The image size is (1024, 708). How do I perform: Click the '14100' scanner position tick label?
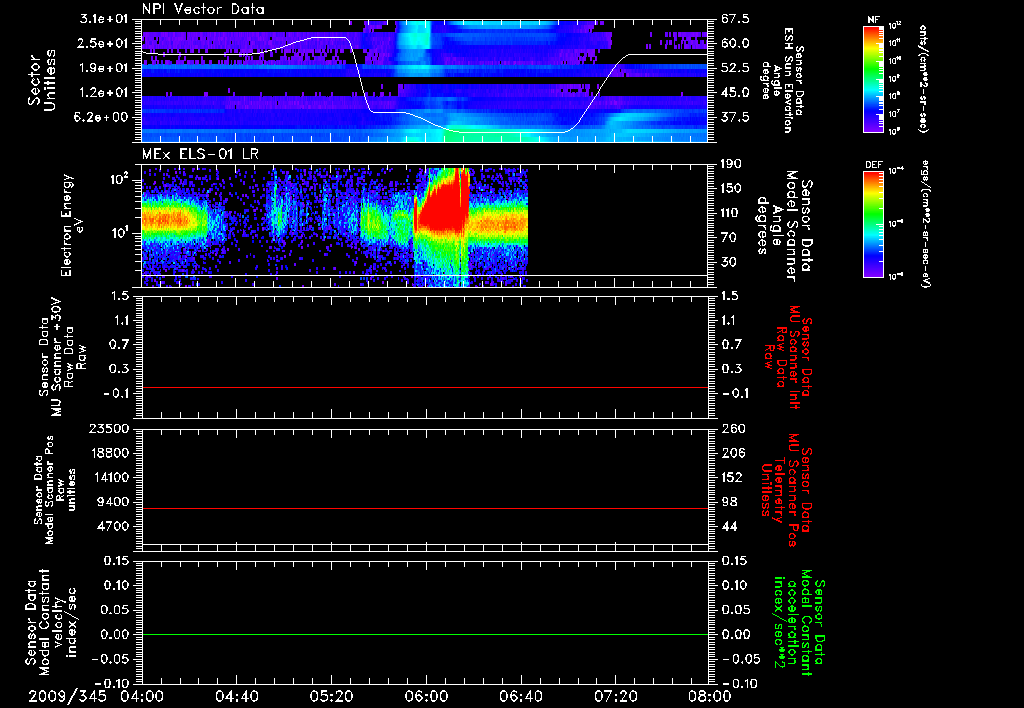pos(110,477)
